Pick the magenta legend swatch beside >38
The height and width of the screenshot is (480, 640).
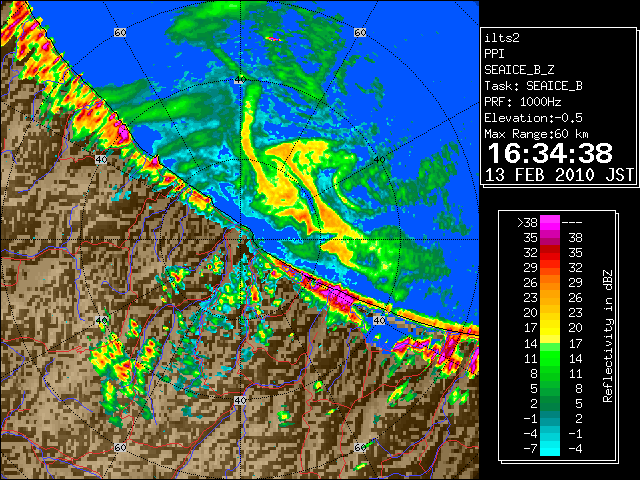click(x=550, y=223)
